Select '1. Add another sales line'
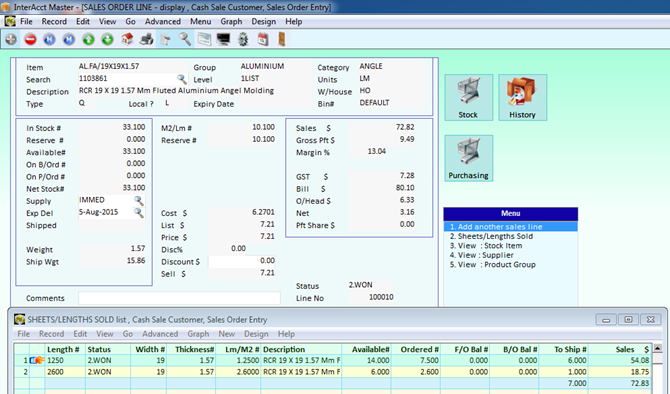This screenshot has height=394, width=670. tap(511, 227)
